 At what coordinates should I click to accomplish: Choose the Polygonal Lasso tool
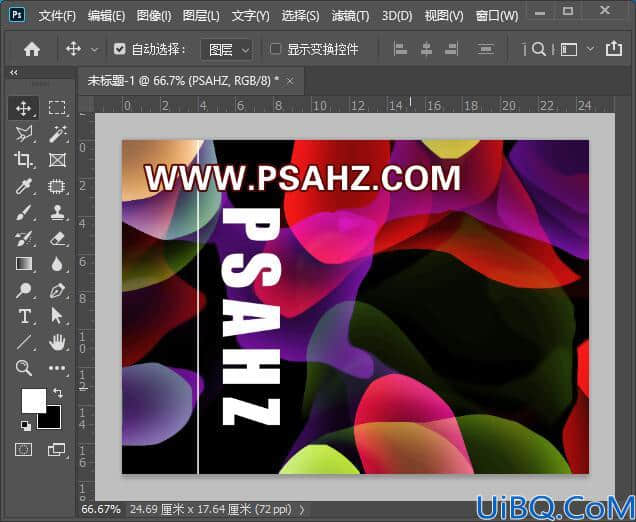pyautogui.click(x=24, y=134)
